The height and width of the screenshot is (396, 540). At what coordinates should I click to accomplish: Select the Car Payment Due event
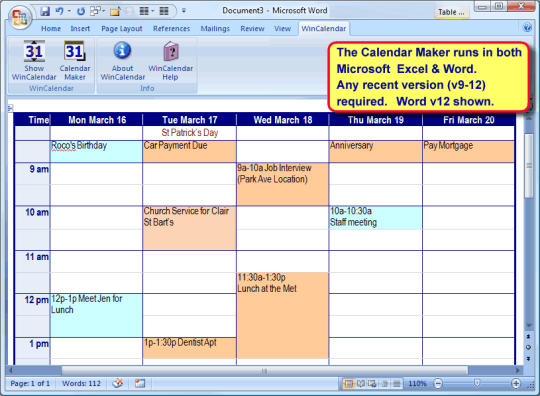coord(189,151)
